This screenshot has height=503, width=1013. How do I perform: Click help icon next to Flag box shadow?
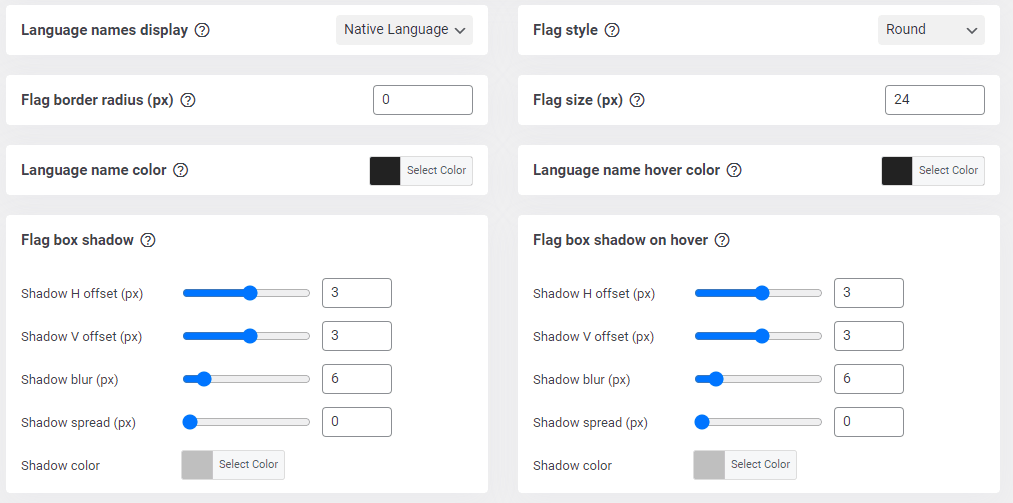click(x=148, y=240)
